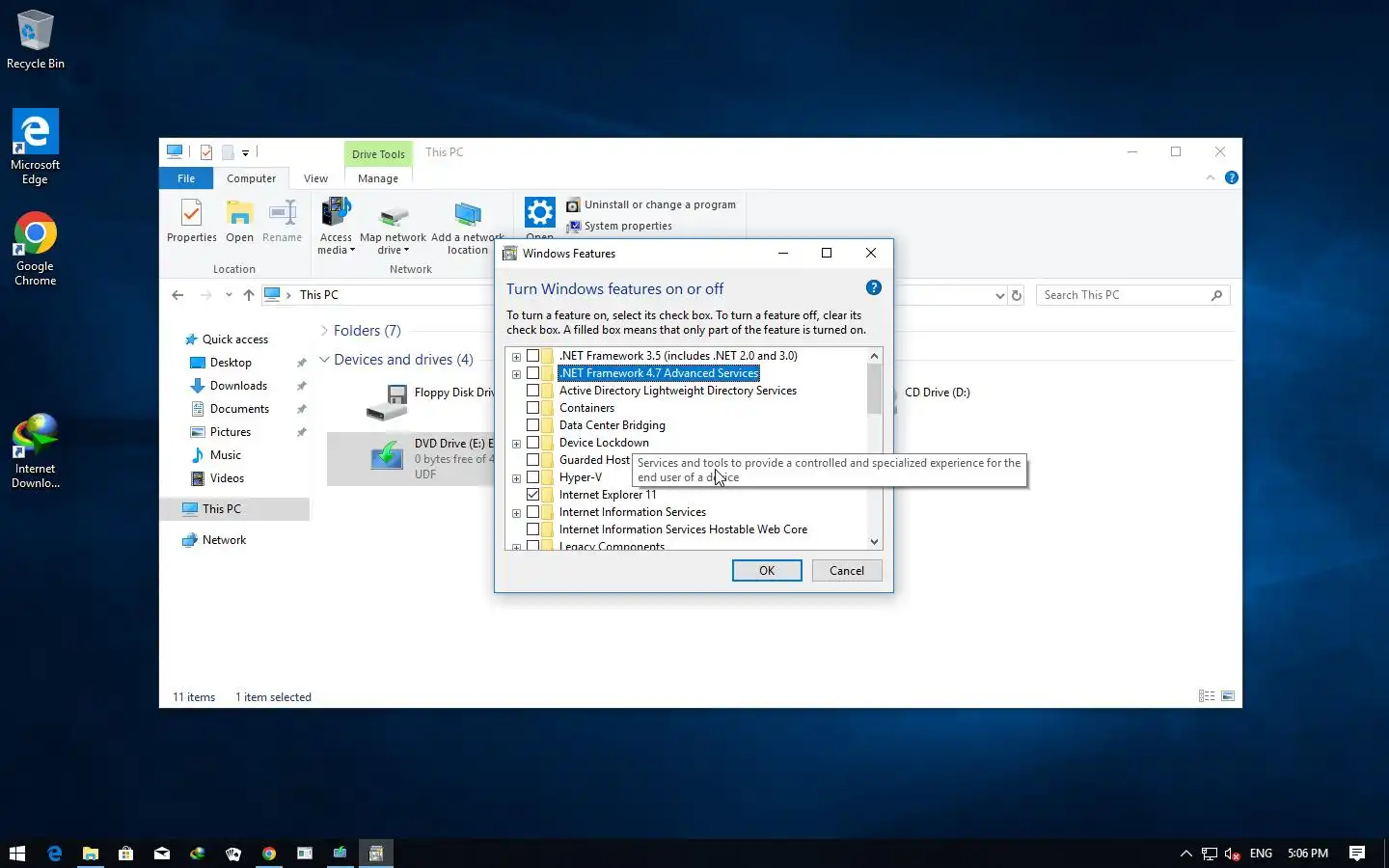Image resolution: width=1389 pixels, height=868 pixels.
Task: Click Uninstall or change a program
Action: [x=651, y=204]
